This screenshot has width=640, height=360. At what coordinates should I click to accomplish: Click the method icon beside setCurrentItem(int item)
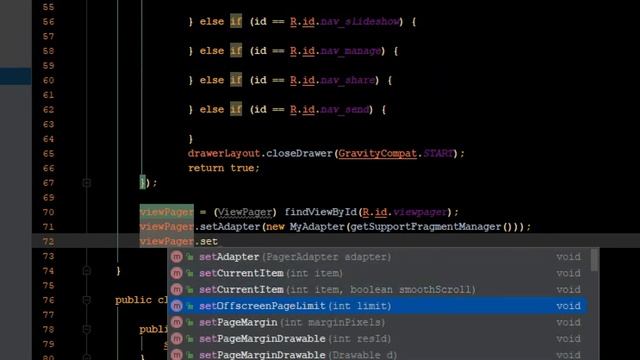[176, 273]
